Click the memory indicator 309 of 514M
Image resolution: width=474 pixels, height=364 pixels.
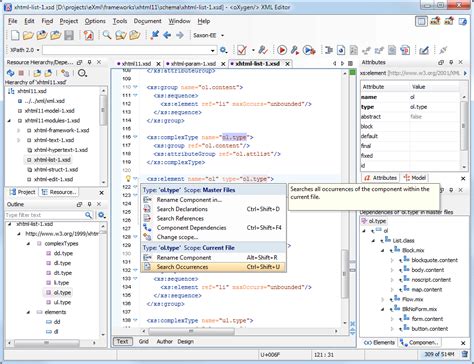tap(439, 354)
